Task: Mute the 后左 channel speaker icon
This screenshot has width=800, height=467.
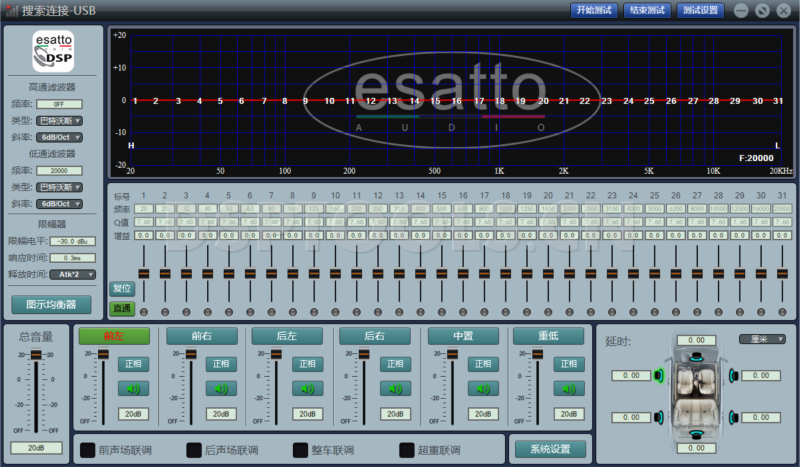Action: click(x=307, y=389)
